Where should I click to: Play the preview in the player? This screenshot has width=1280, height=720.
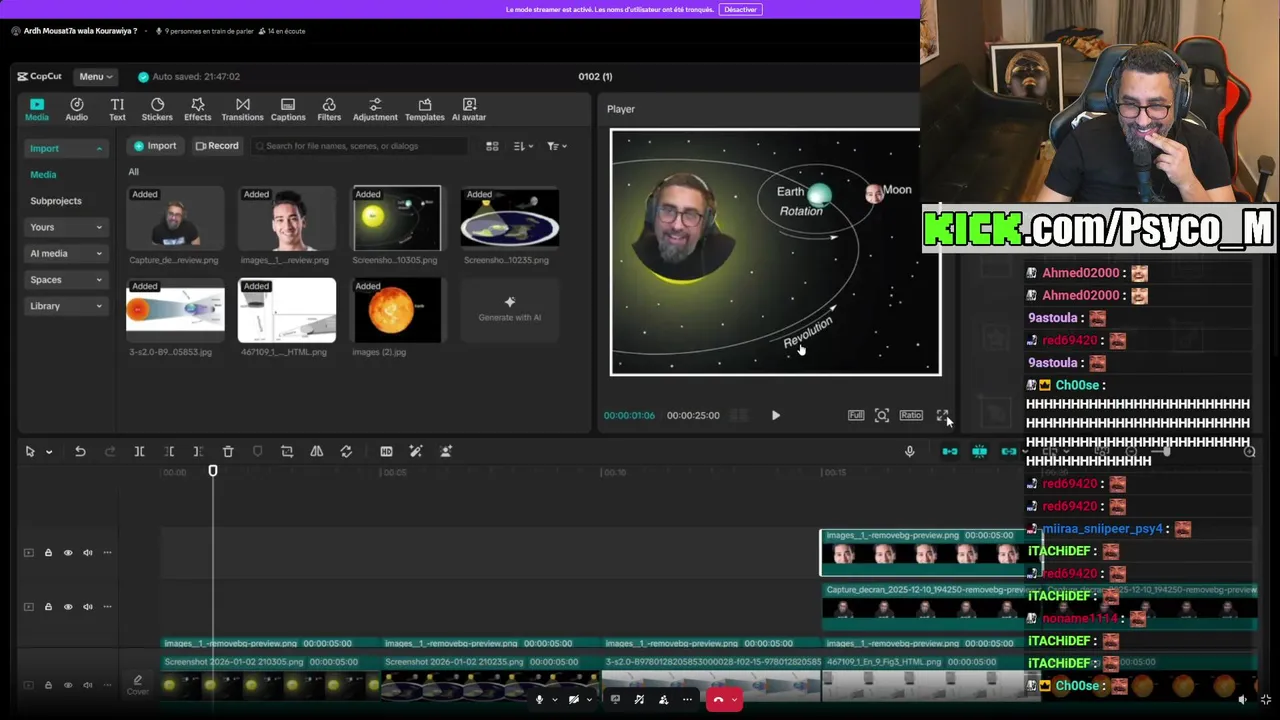776,415
